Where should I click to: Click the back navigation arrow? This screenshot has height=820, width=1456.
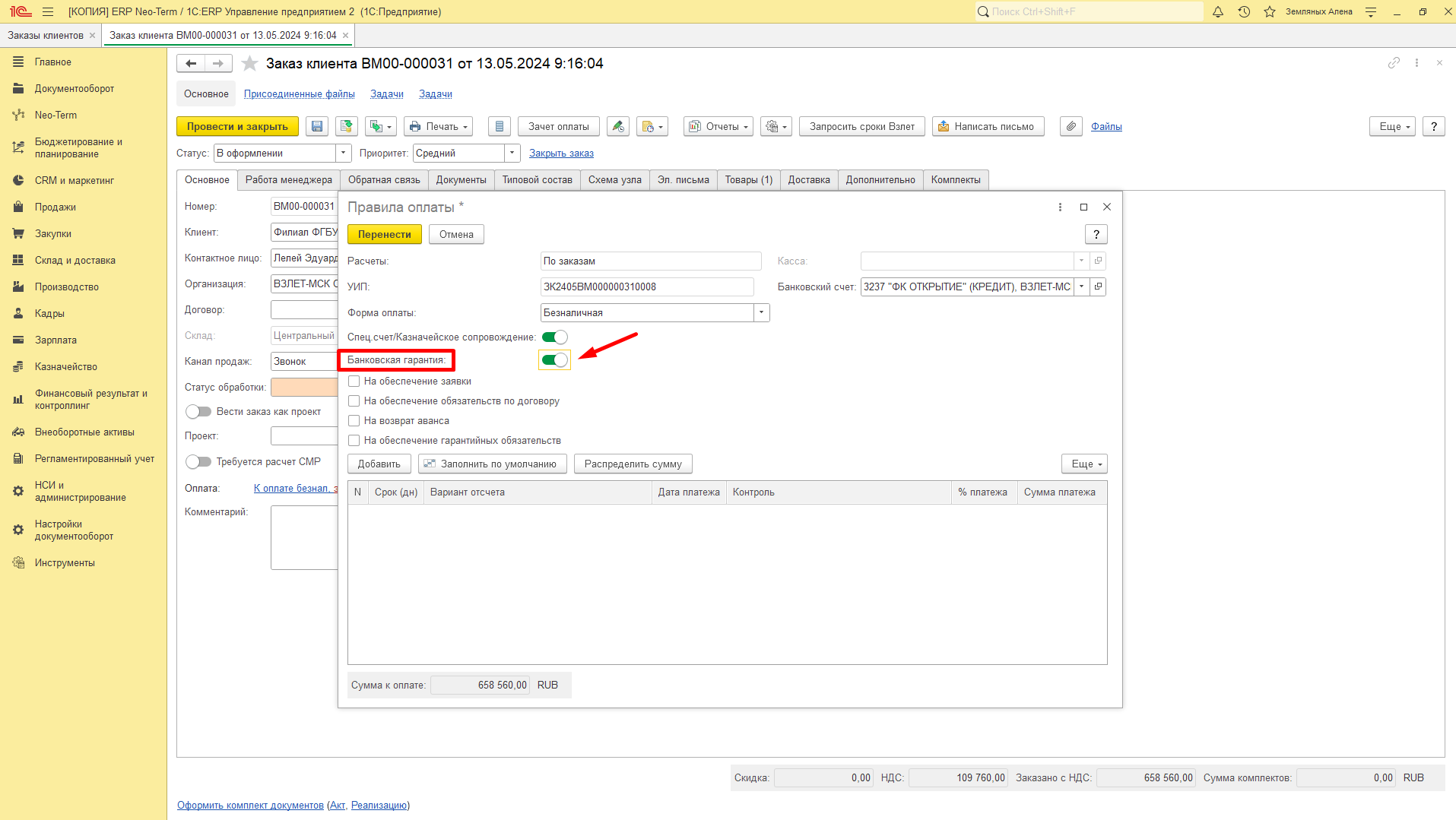click(x=191, y=64)
